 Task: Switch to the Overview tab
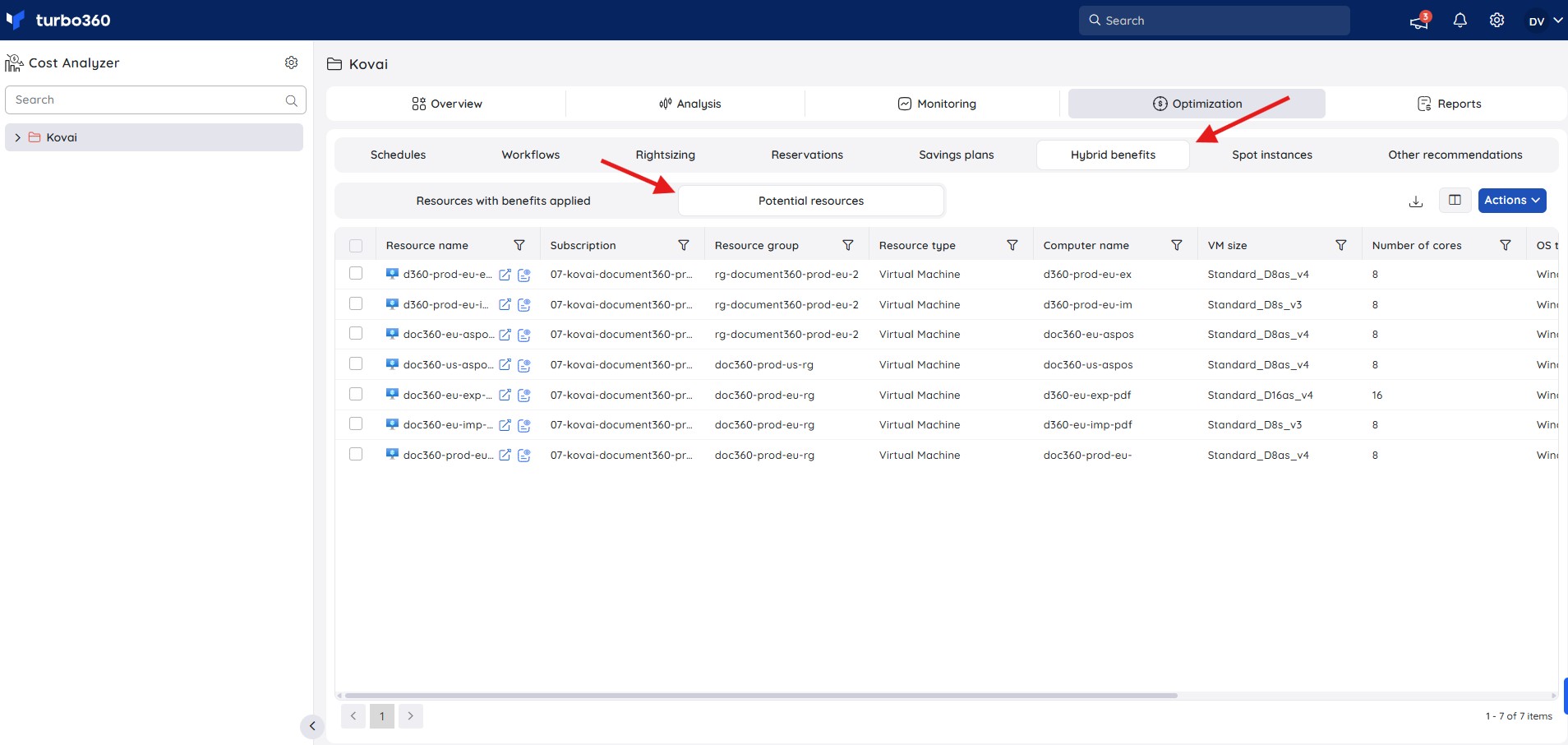[446, 104]
